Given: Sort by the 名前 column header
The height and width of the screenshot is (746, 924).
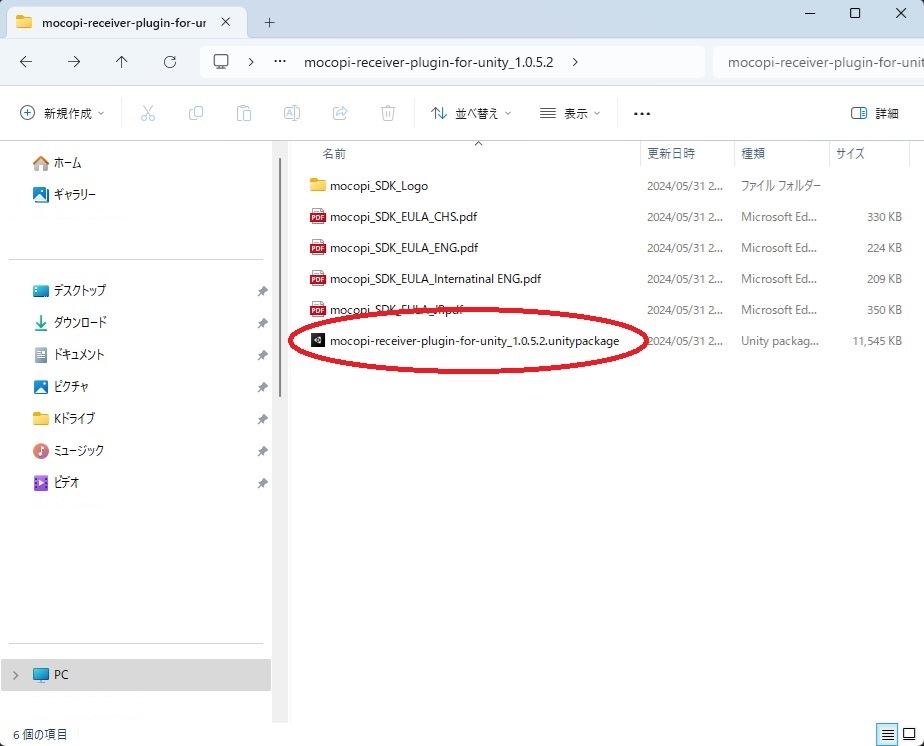Looking at the screenshot, I should (334, 154).
